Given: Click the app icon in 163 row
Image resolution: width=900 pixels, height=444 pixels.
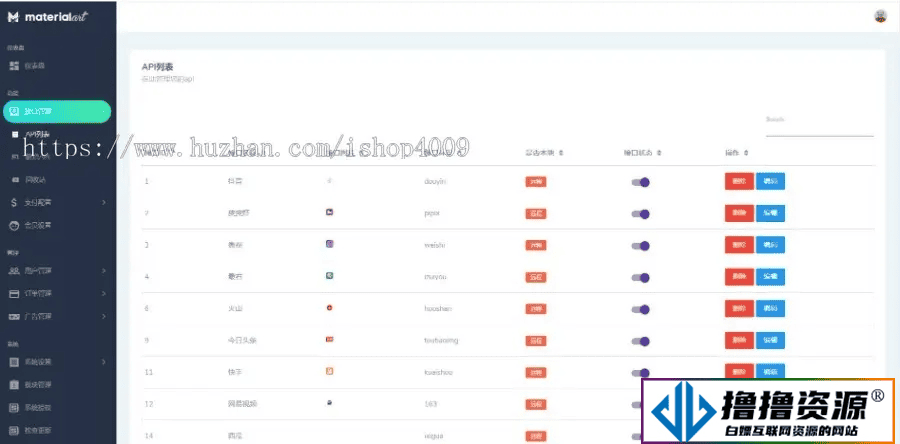Looking at the screenshot, I should point(329,403).
